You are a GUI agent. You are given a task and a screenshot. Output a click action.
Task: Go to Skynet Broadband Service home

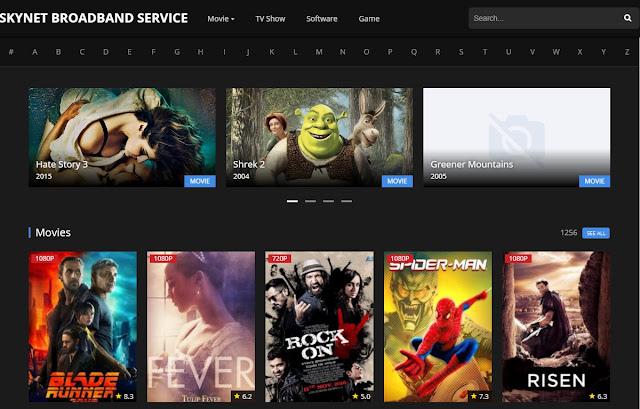(94, 18)
